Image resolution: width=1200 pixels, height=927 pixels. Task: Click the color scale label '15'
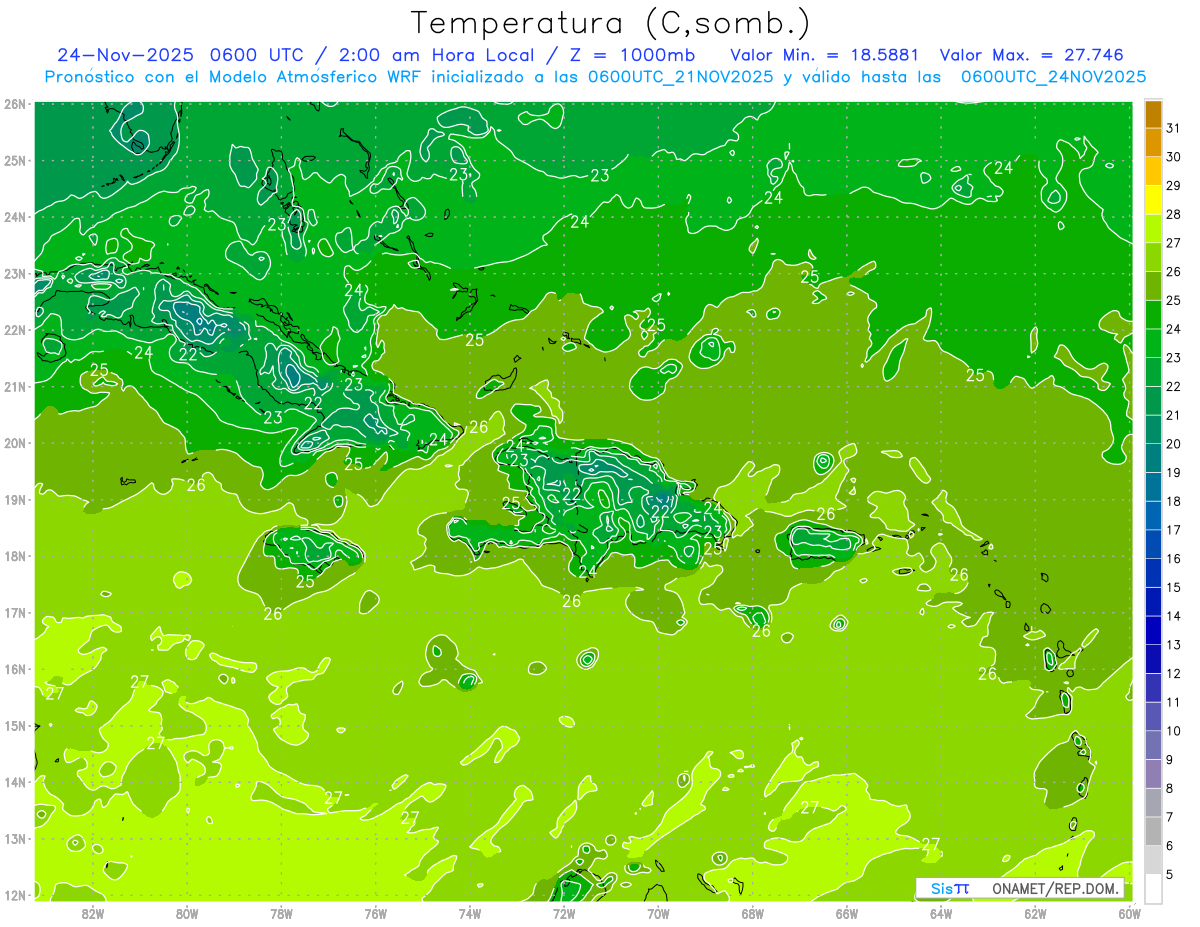click(1173, 588)
